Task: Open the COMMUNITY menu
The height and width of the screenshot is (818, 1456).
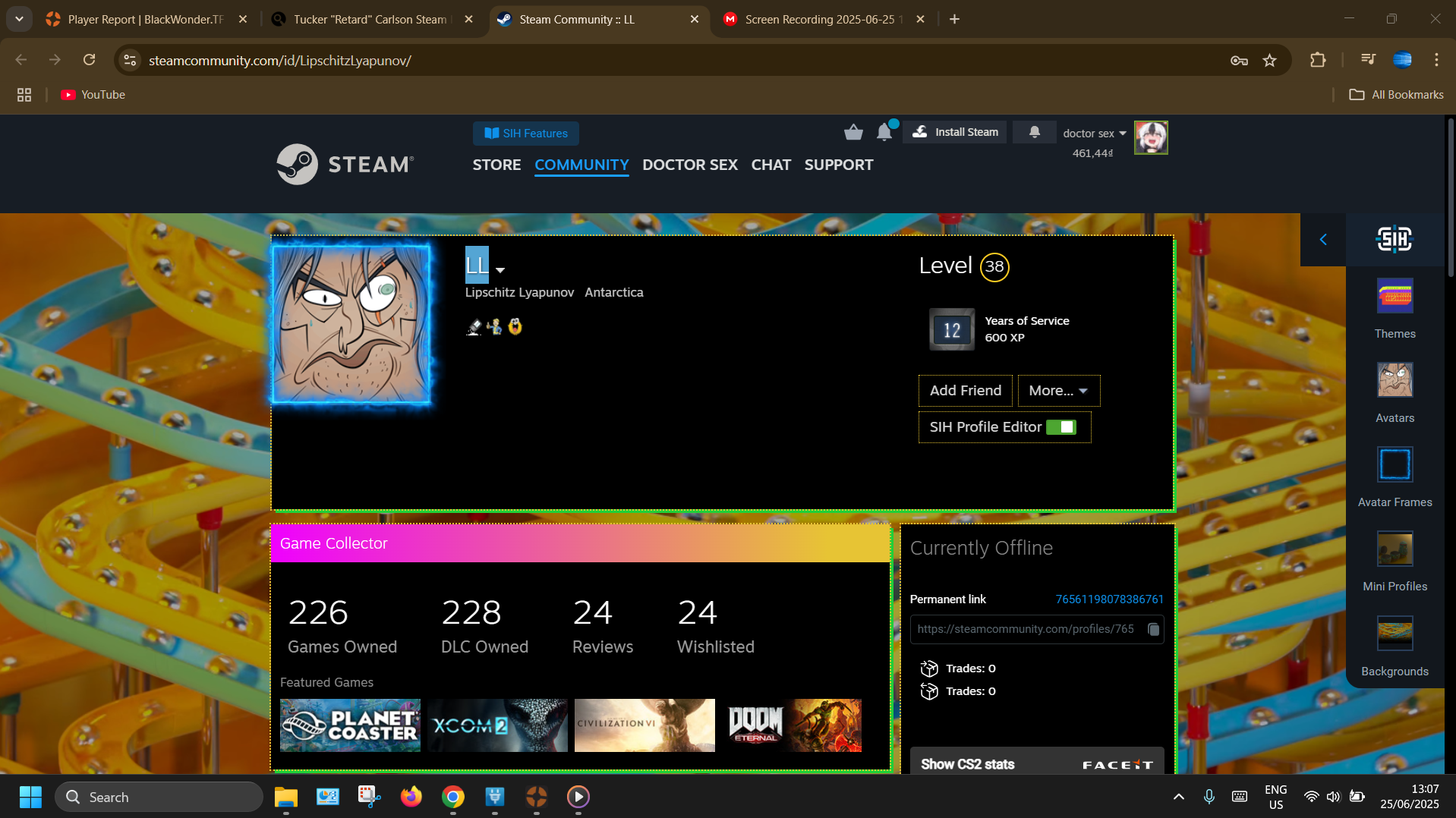Action: click(x=581, y=165)
